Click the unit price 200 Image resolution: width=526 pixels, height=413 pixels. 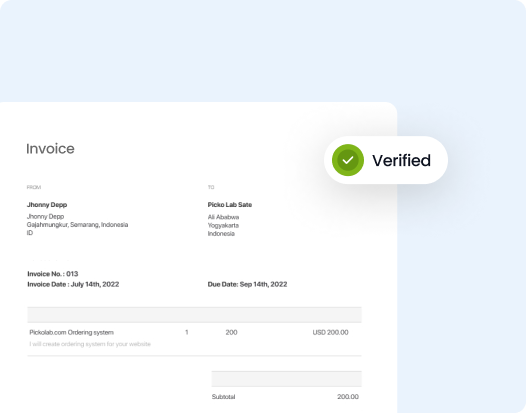(231, 332)
